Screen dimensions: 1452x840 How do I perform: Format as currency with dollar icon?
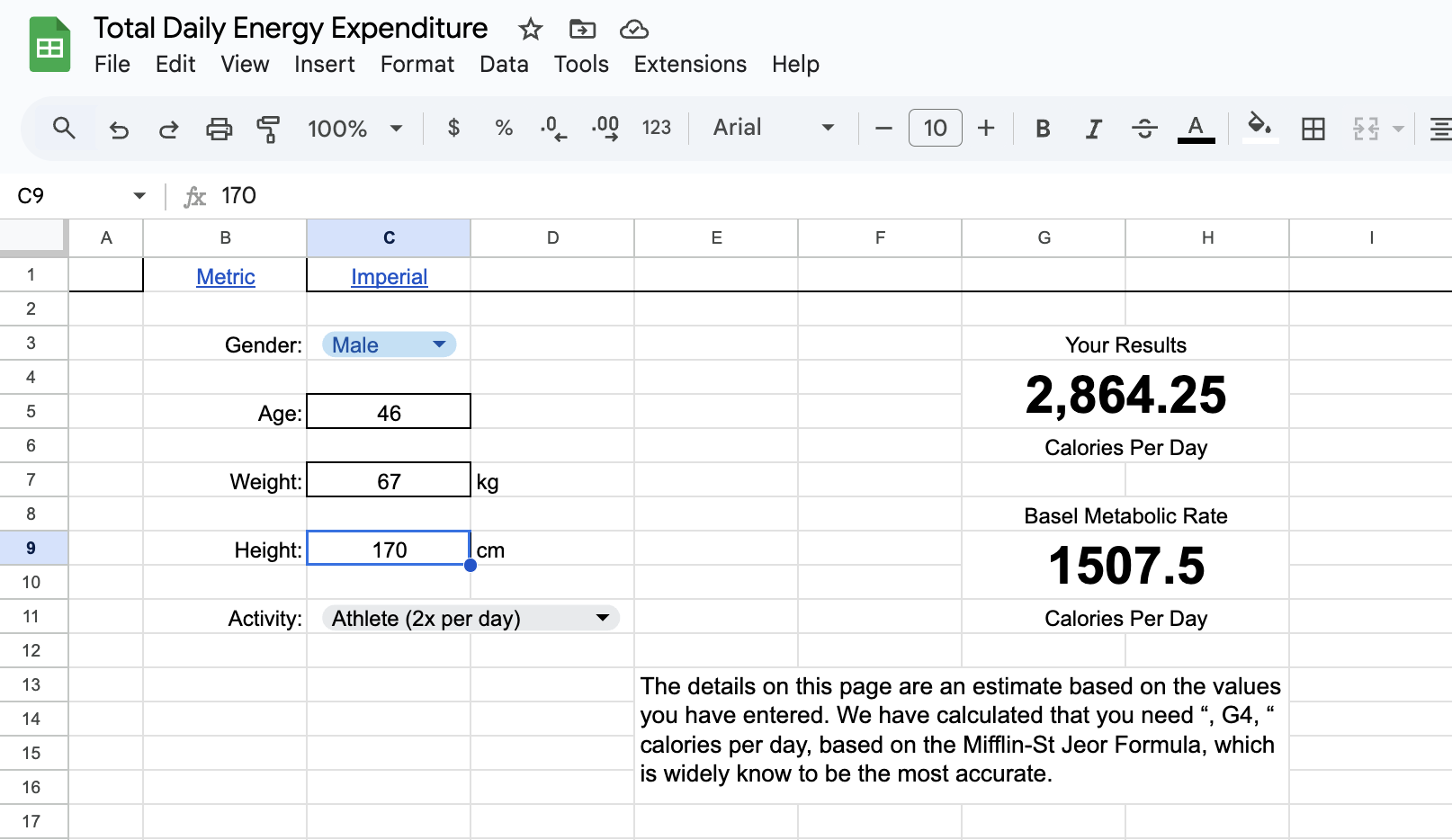pyautogui.click(x=453, y=128)
